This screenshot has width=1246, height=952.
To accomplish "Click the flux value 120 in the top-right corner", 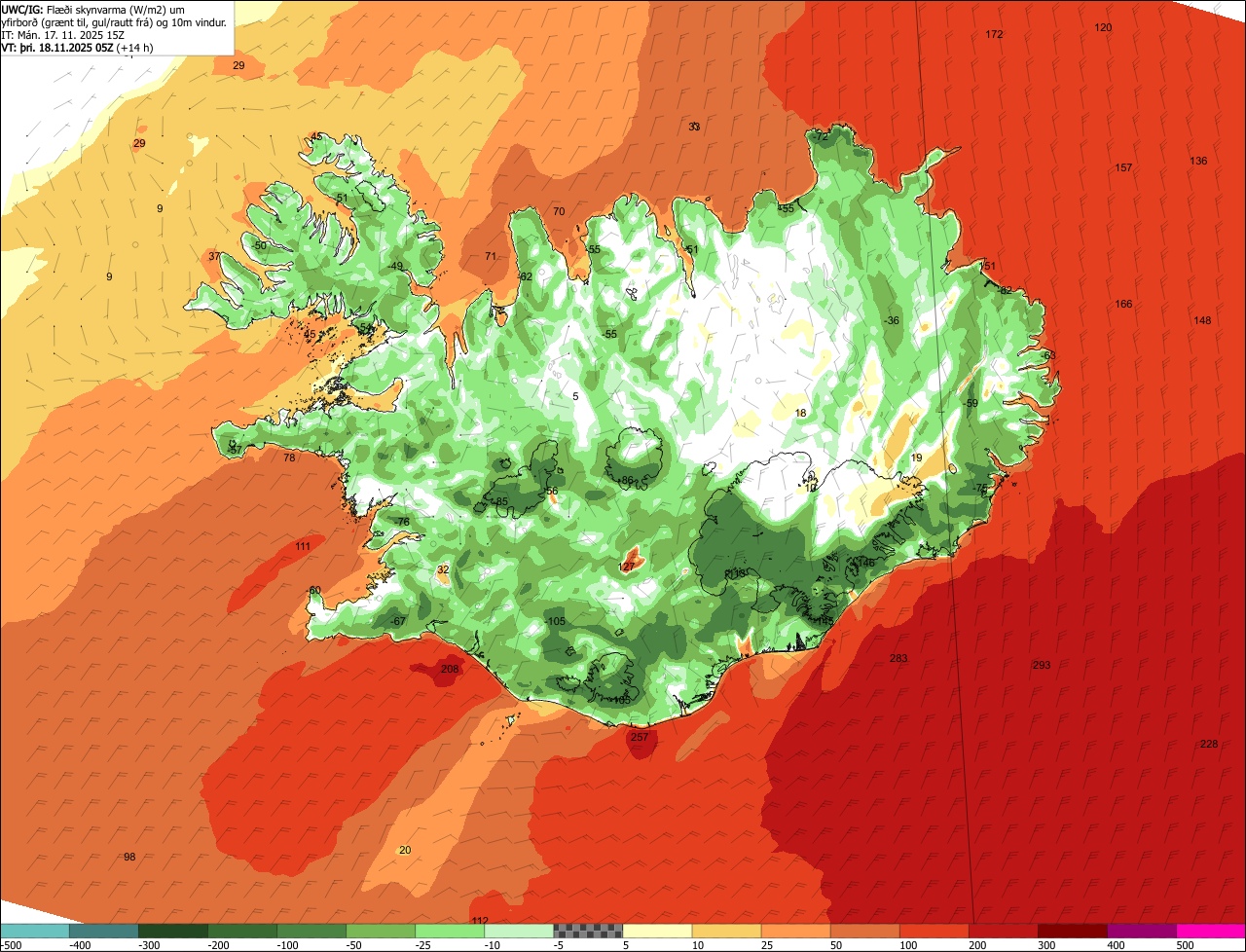I will click(x=1103, y=28).
